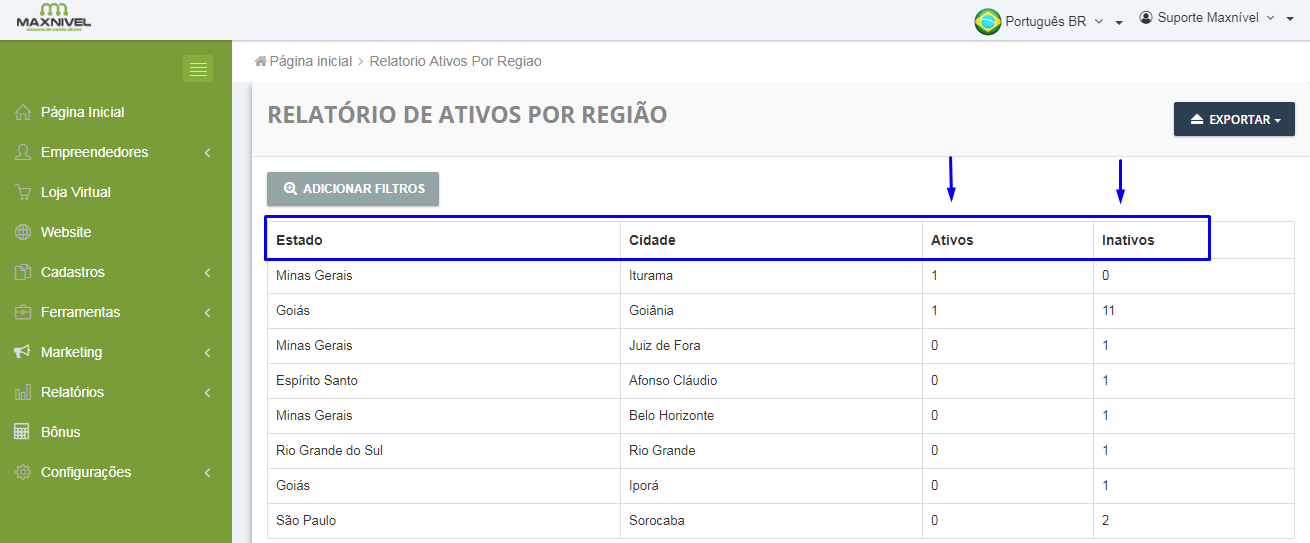Click the Maxnível logo
The width and height of the screenshot is (1310, 543).
click(54, 17)
